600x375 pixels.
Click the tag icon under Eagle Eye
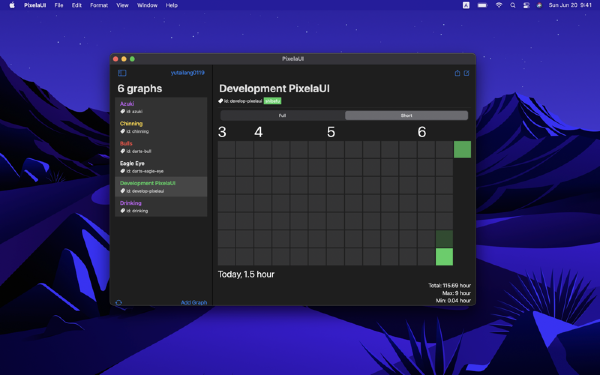[x=123, y=171]
